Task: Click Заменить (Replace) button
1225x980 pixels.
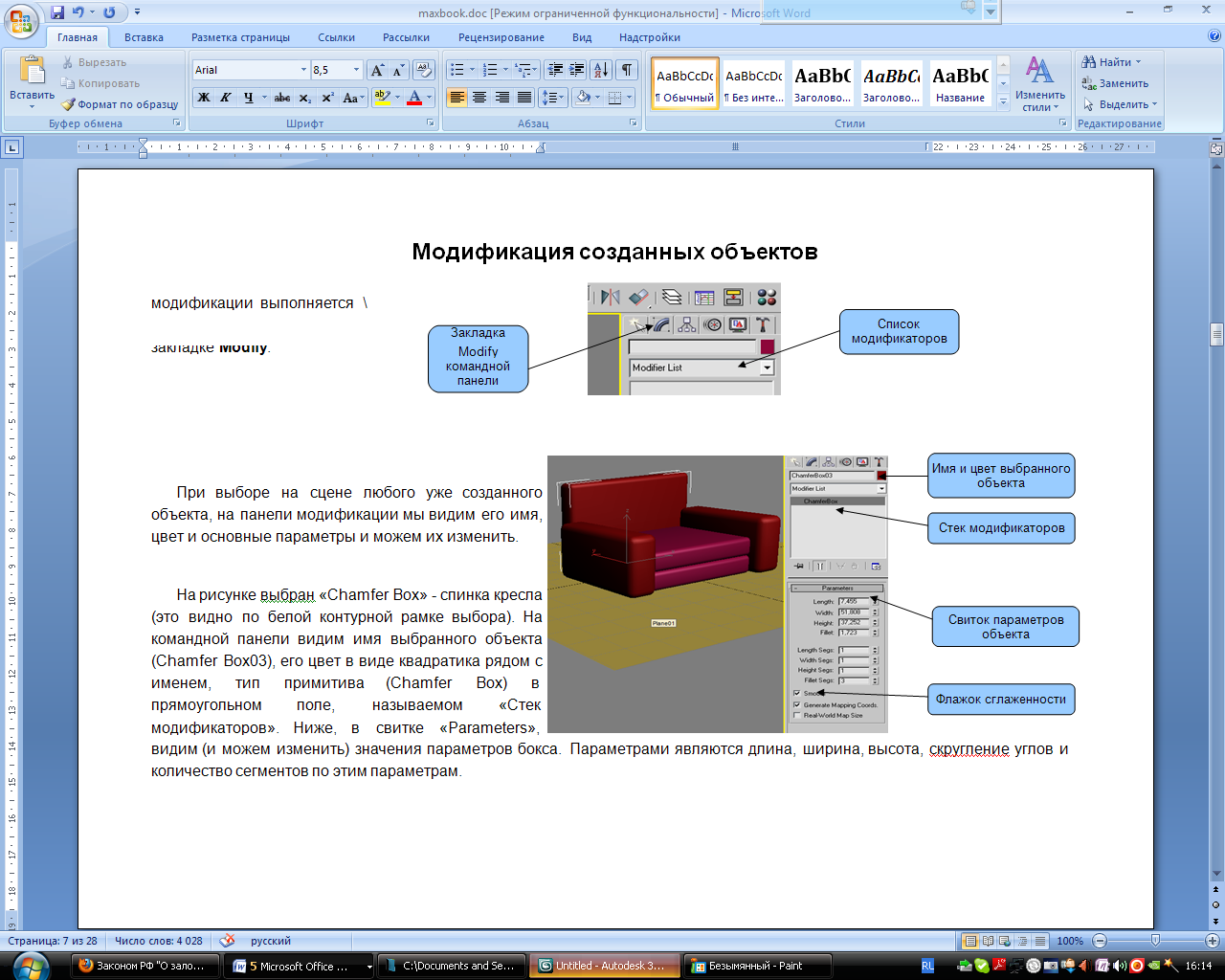Action: (1115, 83)
